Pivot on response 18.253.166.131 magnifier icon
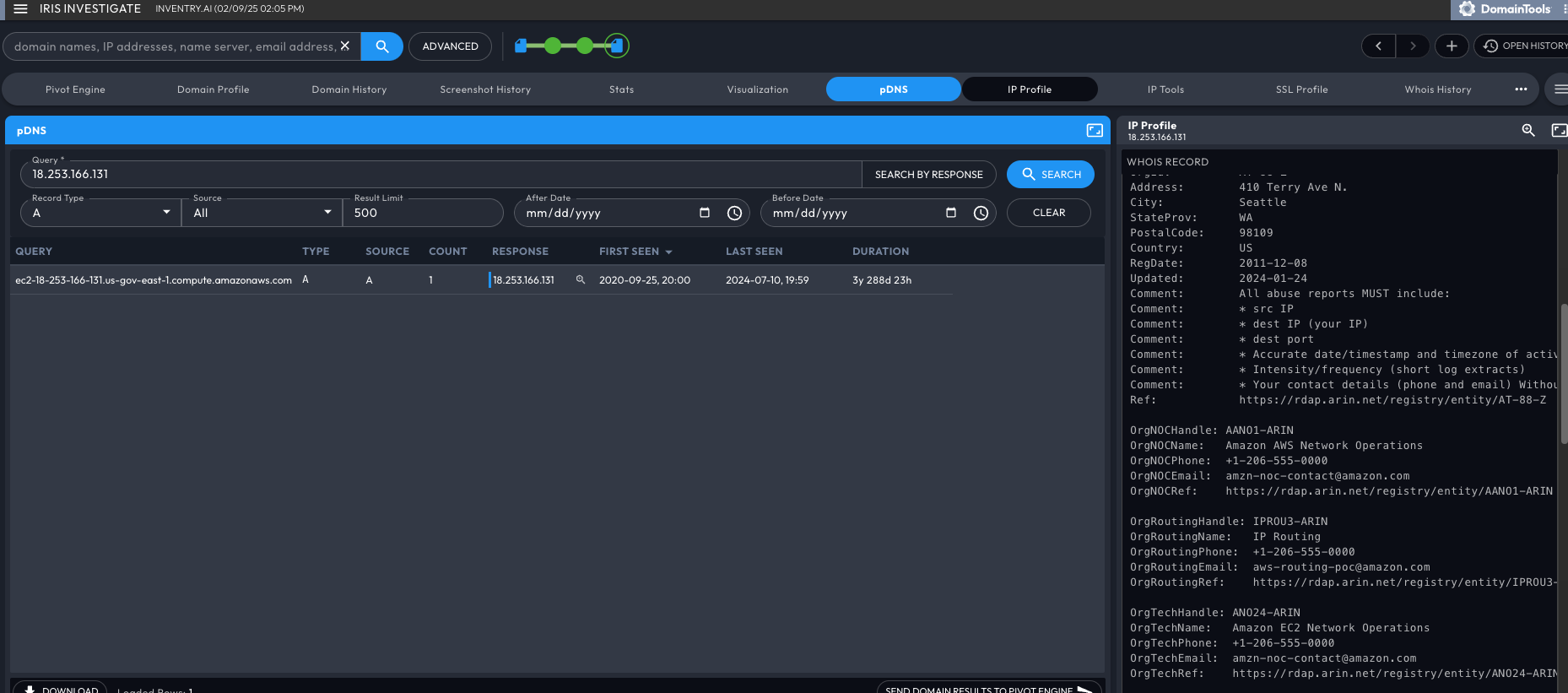This screenshot has height=693, width=1568. coord(581,279)
